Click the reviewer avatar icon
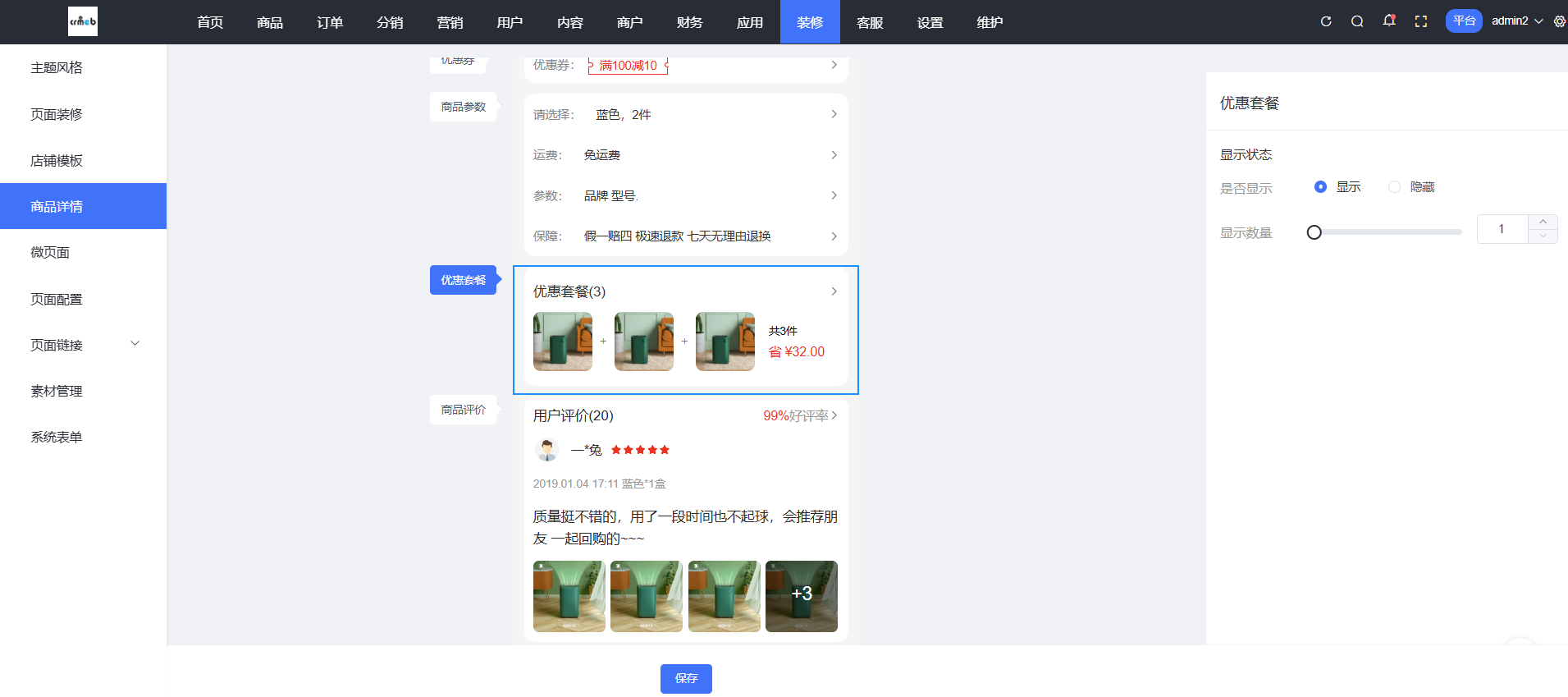The width and height of the screenshot is (1568, 697). point(546,450)
